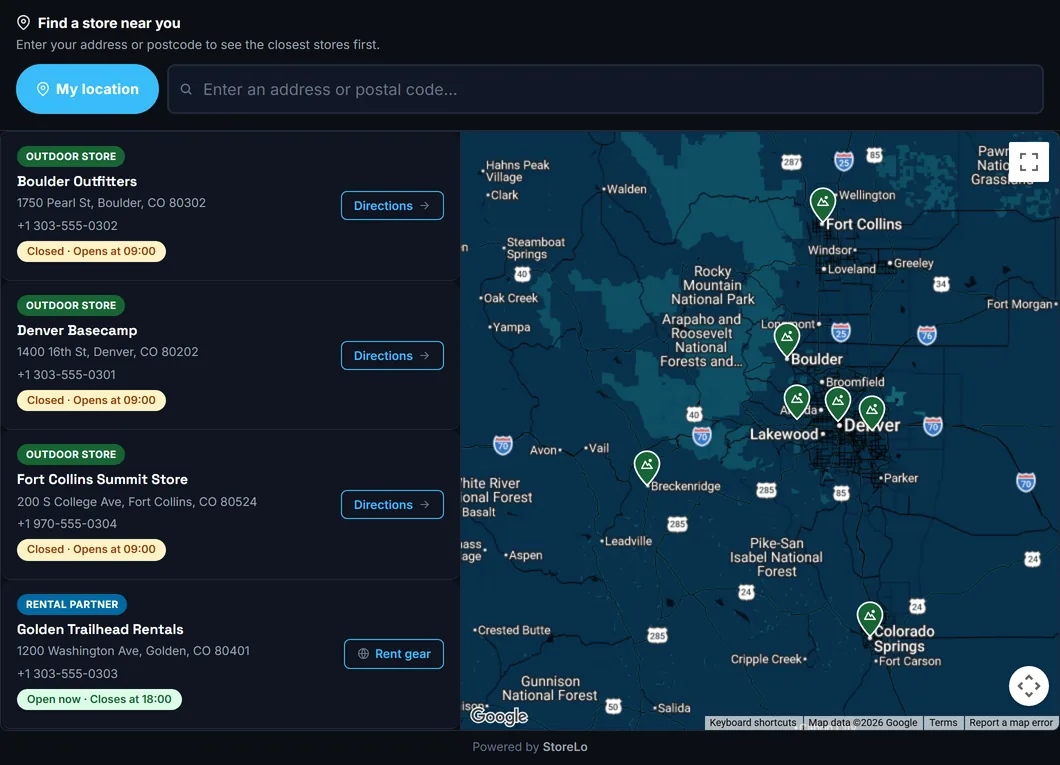
Task: Click address 1750 Pearl St, Boulder
Action: click(x=112, y=203)
